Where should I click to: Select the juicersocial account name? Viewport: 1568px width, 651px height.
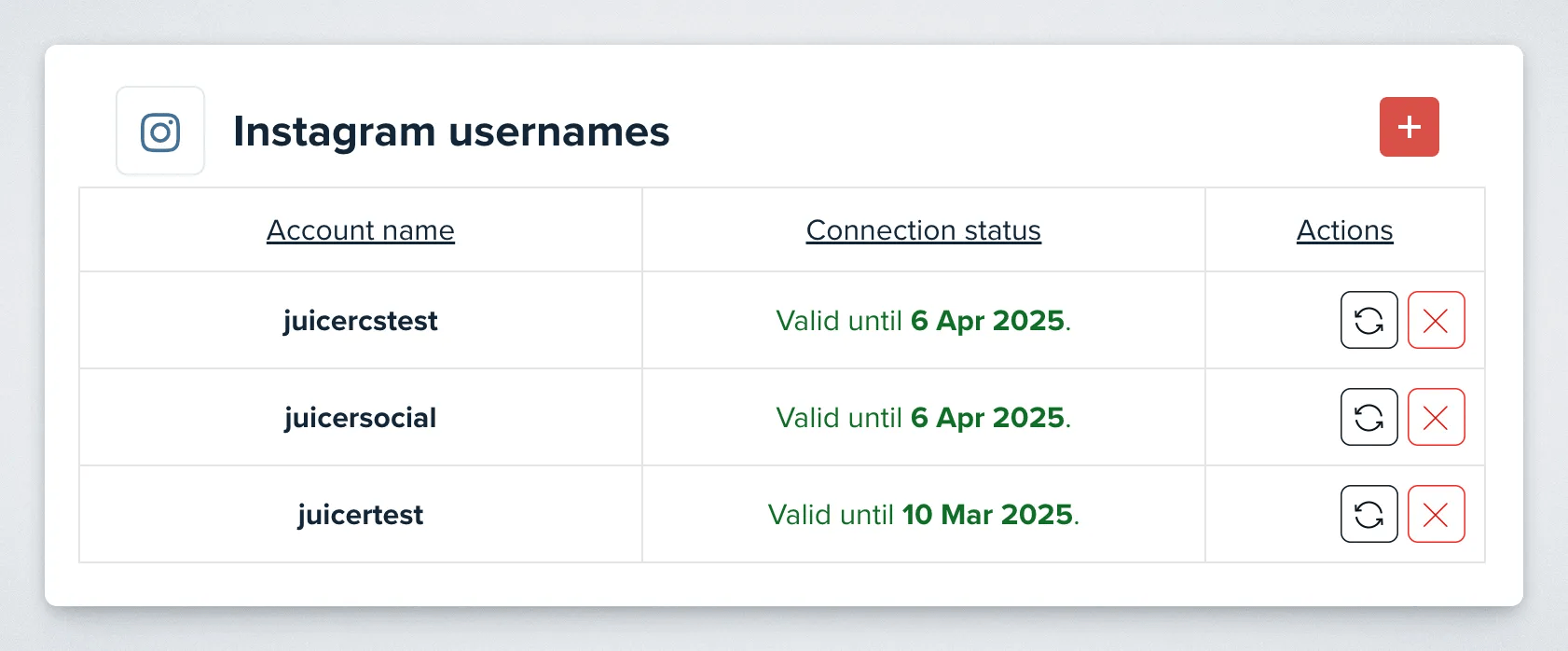[x=361, y=418]
